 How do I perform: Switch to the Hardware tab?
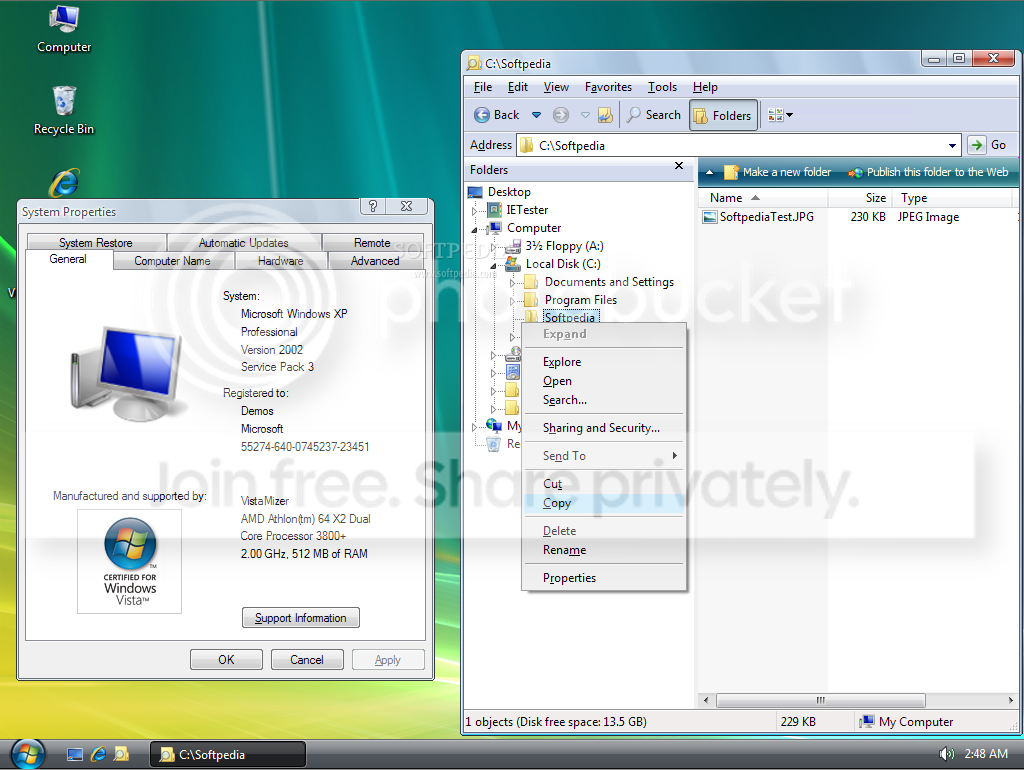280,261
